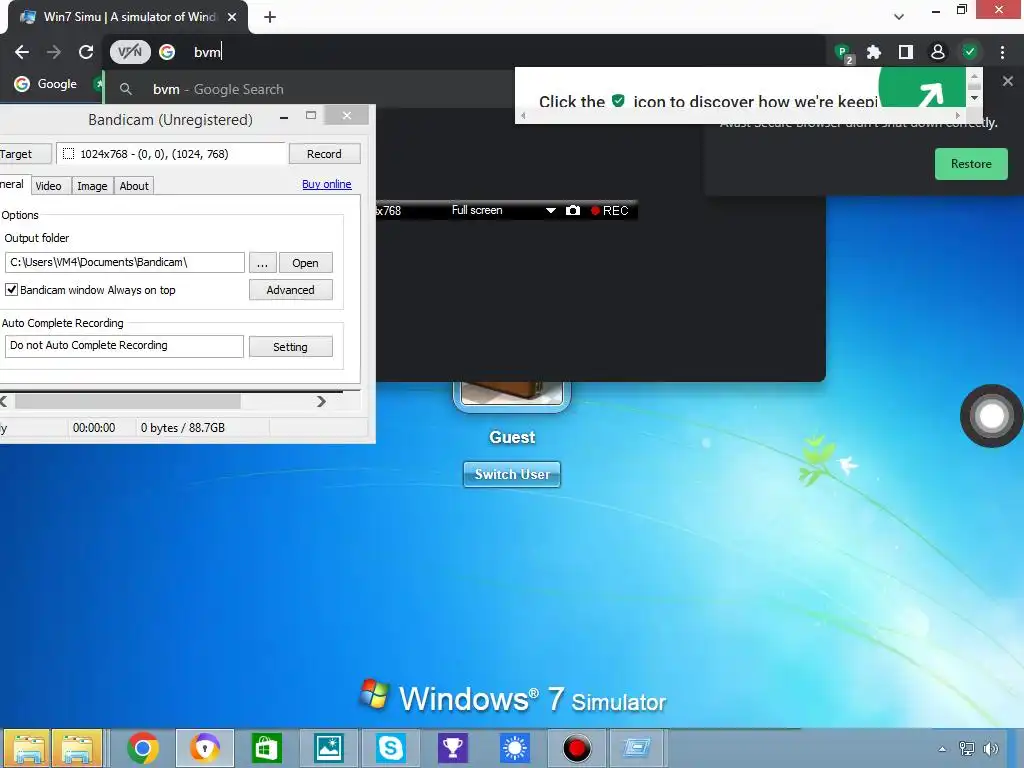Click the tip popup scrollbar down arrow

[974, 98]
